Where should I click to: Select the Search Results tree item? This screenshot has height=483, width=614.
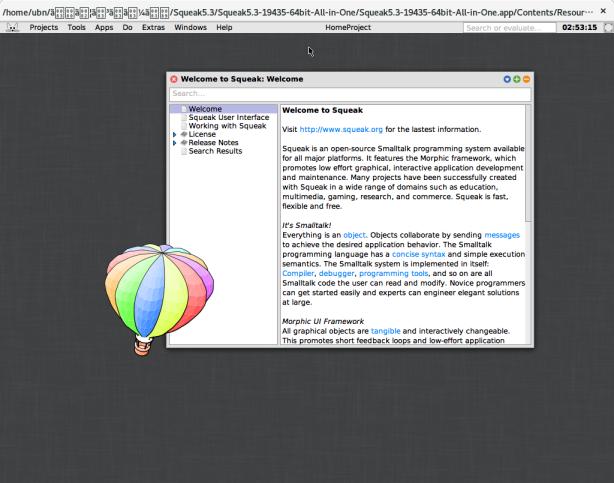tap(215, 151)
